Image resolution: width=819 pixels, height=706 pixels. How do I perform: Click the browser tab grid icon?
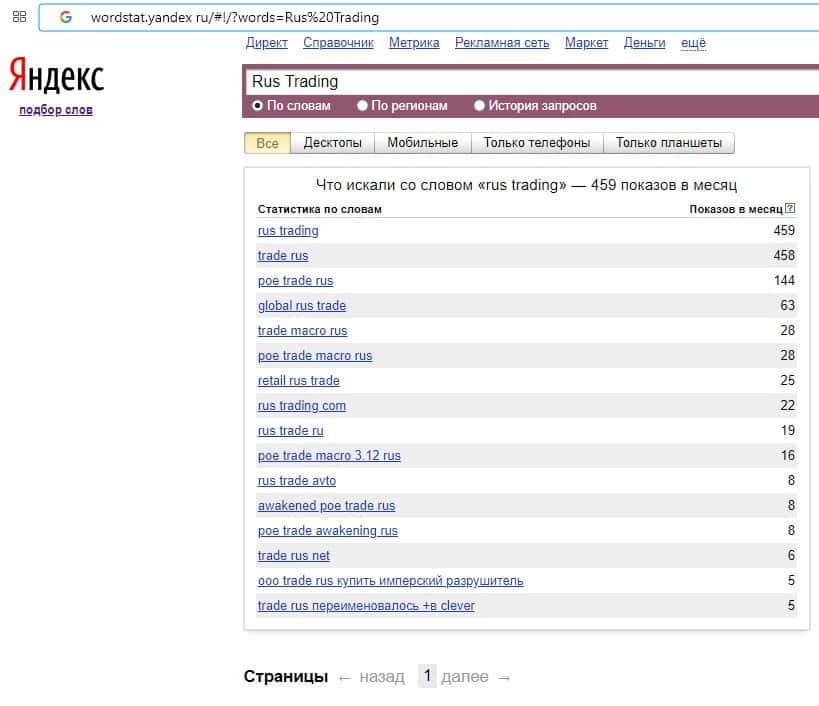(x=19, y=17)
